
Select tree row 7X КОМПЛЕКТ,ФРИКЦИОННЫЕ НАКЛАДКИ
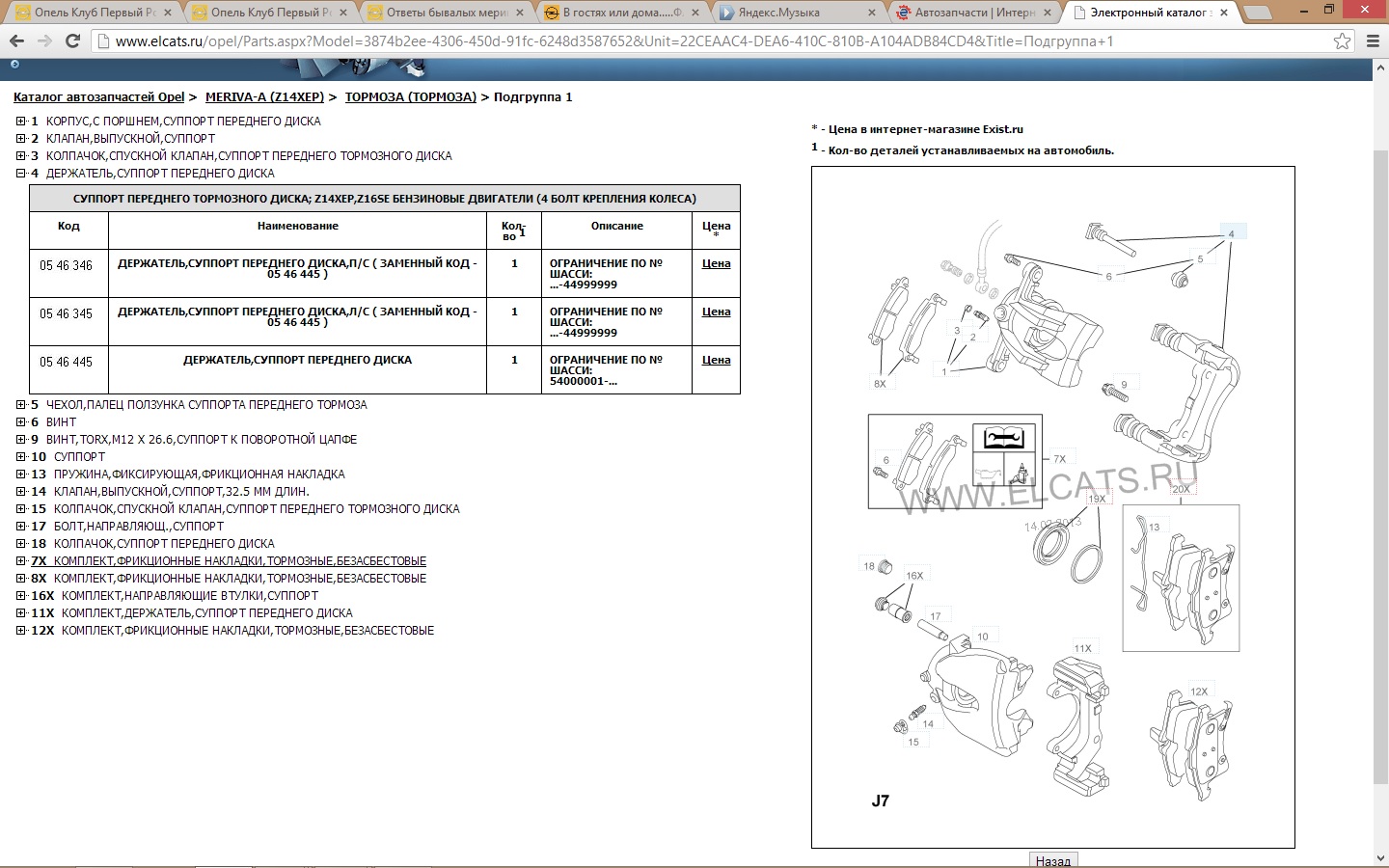click(229, 561)
